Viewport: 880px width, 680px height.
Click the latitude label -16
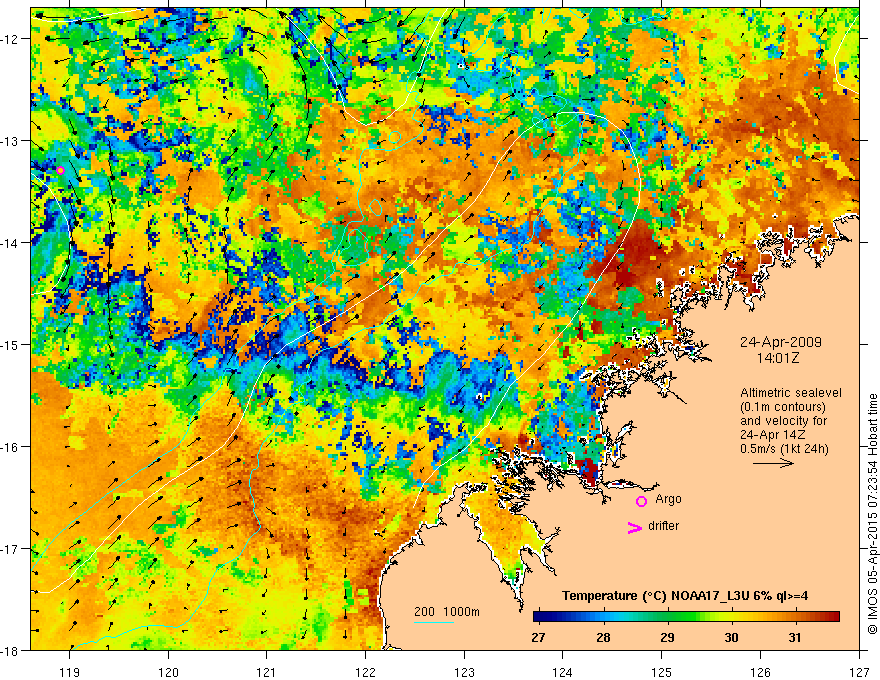(11, 447)
